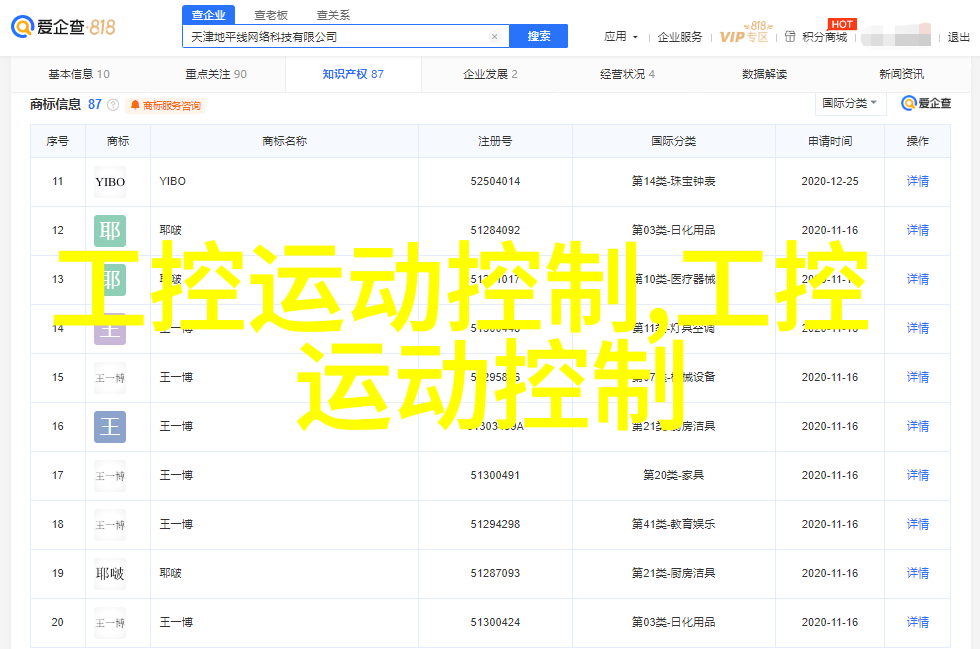
Task: Open the 企业发展 2 tab
Action: (x=490, y=74)
